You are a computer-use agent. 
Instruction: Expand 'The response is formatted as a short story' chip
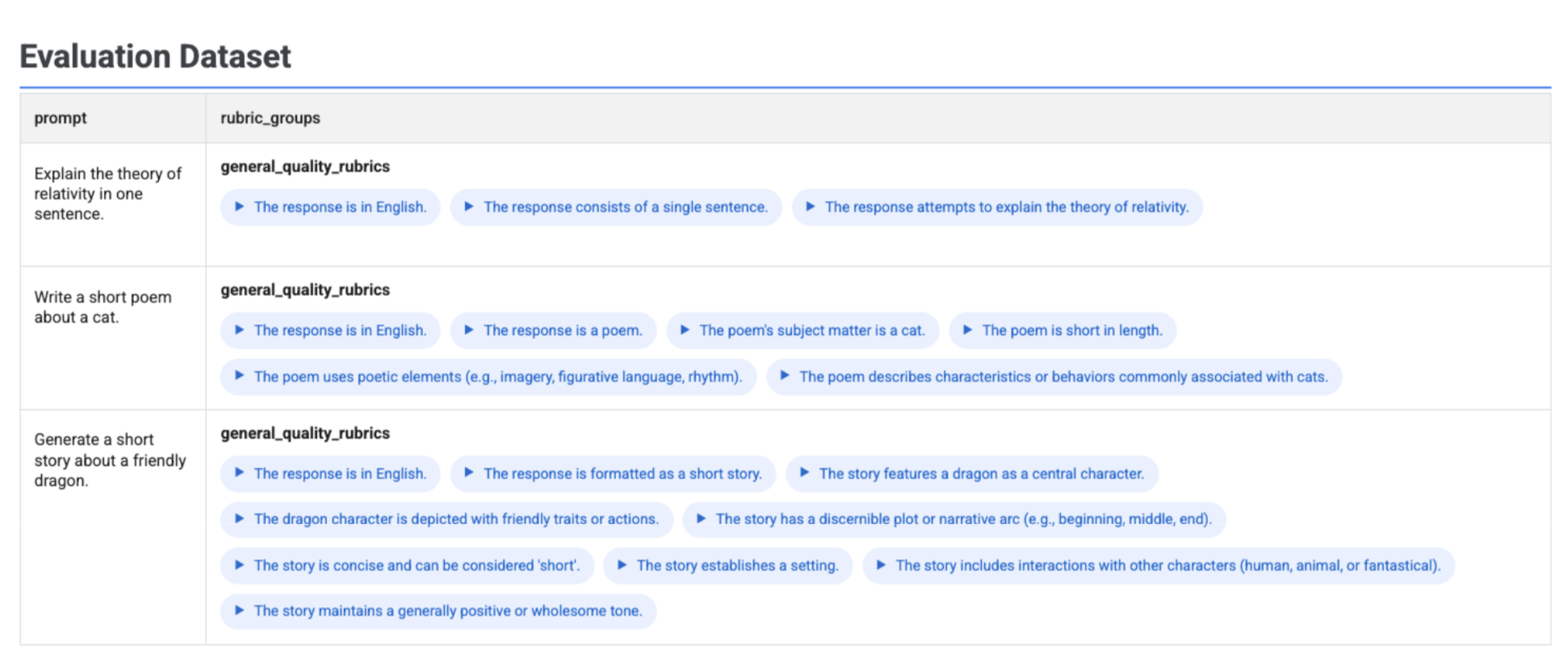[x=613, y=474]
